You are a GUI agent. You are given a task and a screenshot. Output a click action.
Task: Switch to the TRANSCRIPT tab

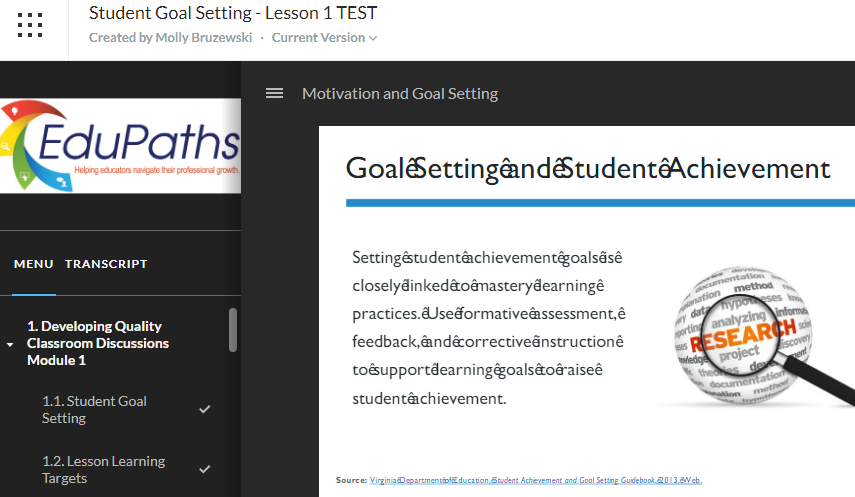pyautogui.click(x=106, y=264)
